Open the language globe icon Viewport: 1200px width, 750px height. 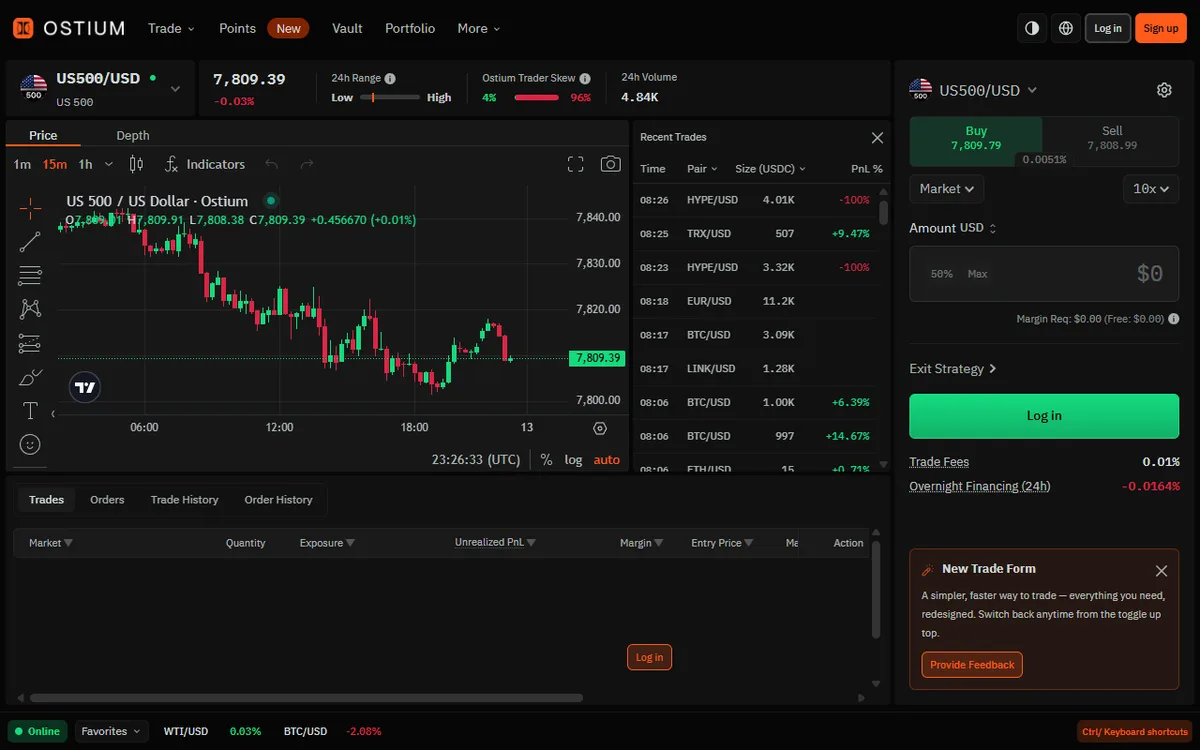click(x=1066, y=28)
